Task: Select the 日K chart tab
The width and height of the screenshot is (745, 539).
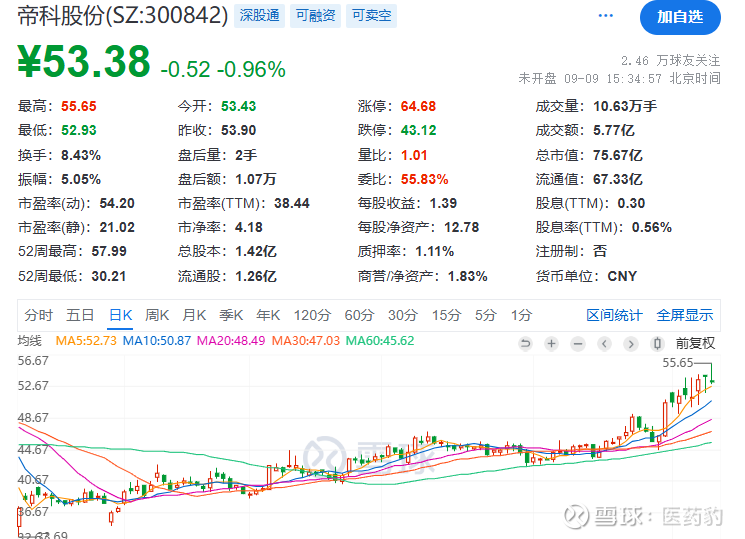Action: pyautogui.click(x=120, y=315)
